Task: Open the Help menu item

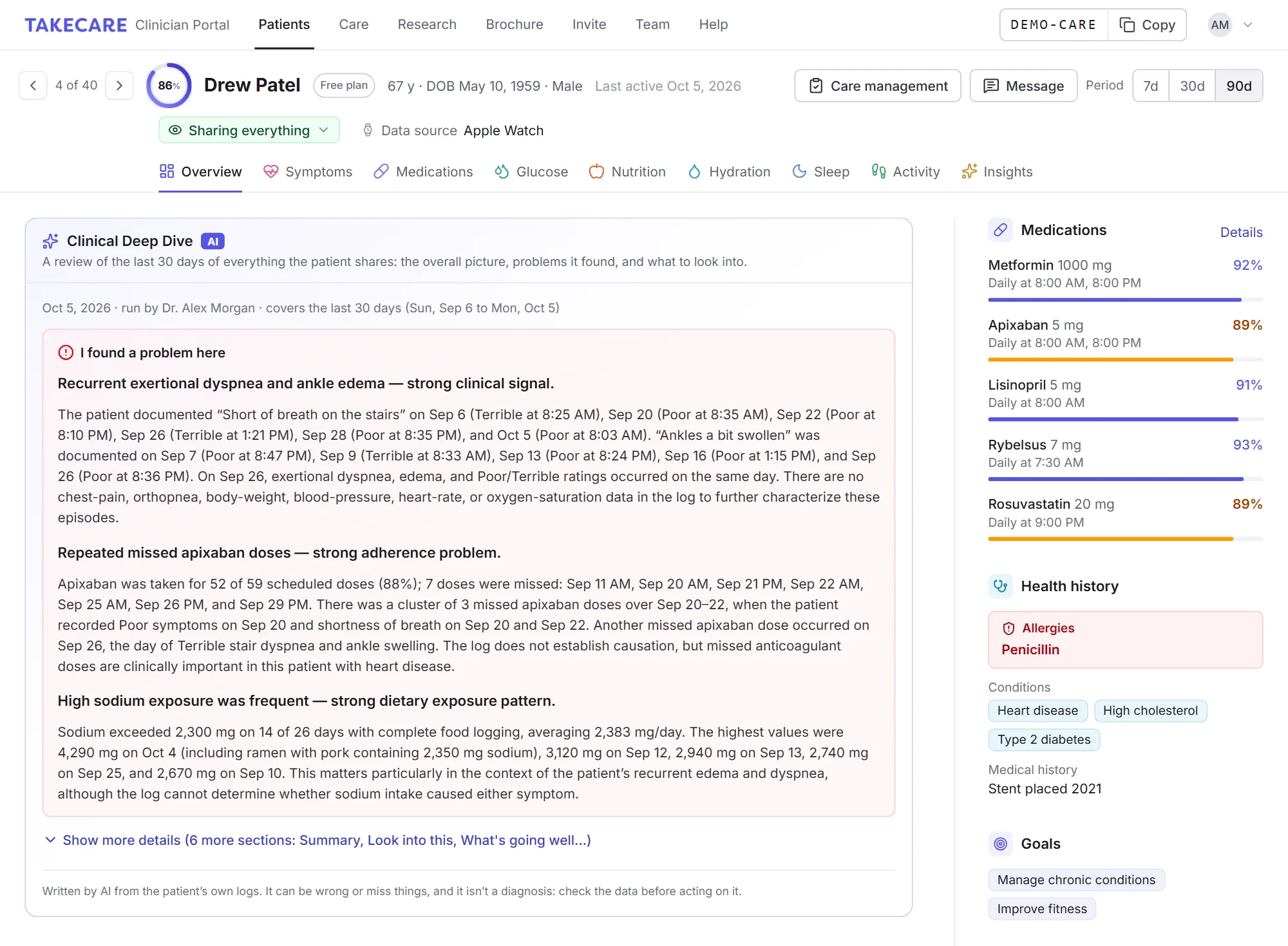Action: (714, 24)
